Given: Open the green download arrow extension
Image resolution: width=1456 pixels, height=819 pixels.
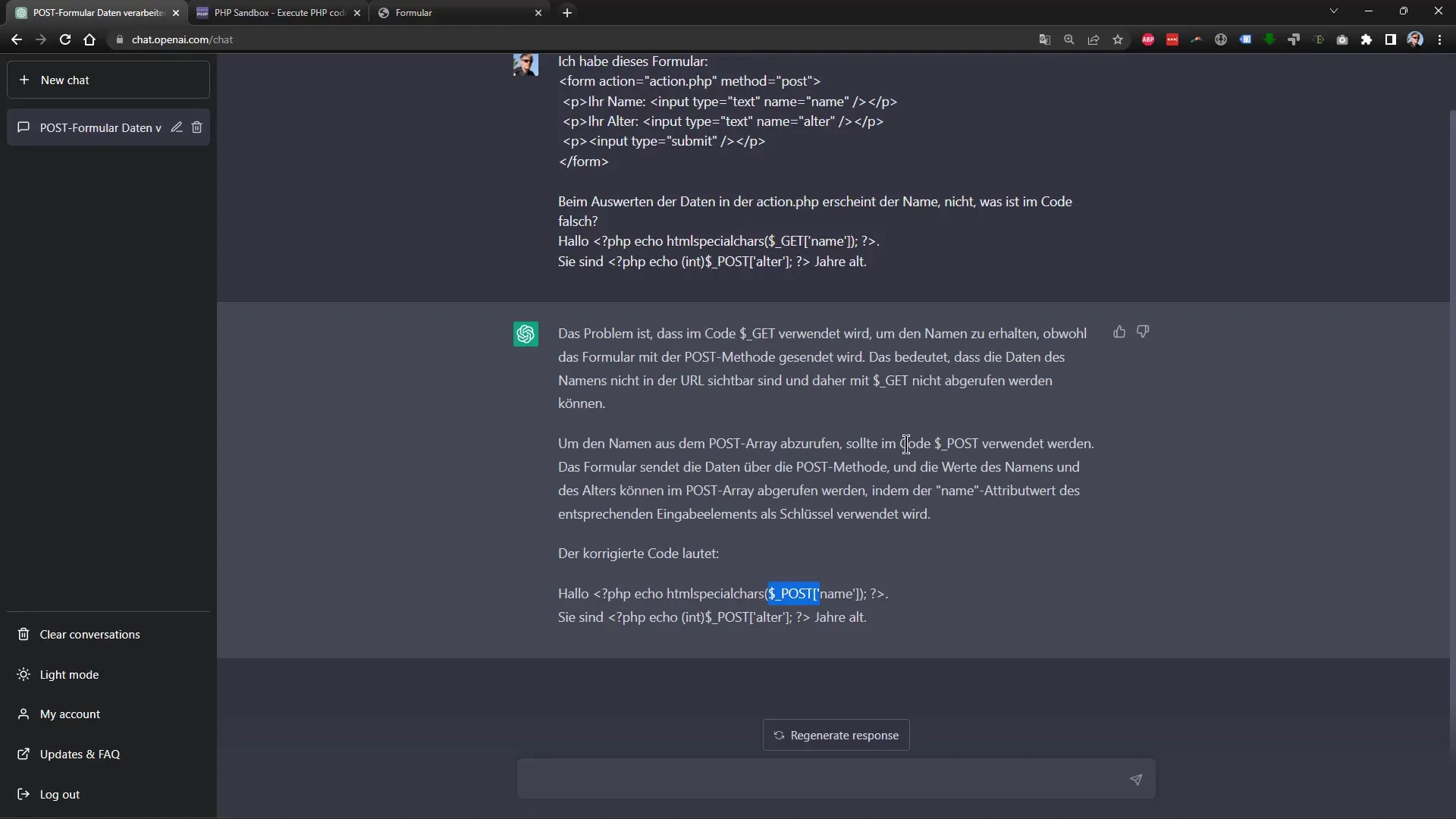Looking at the screenshot, I should [x=1269, y=39].
